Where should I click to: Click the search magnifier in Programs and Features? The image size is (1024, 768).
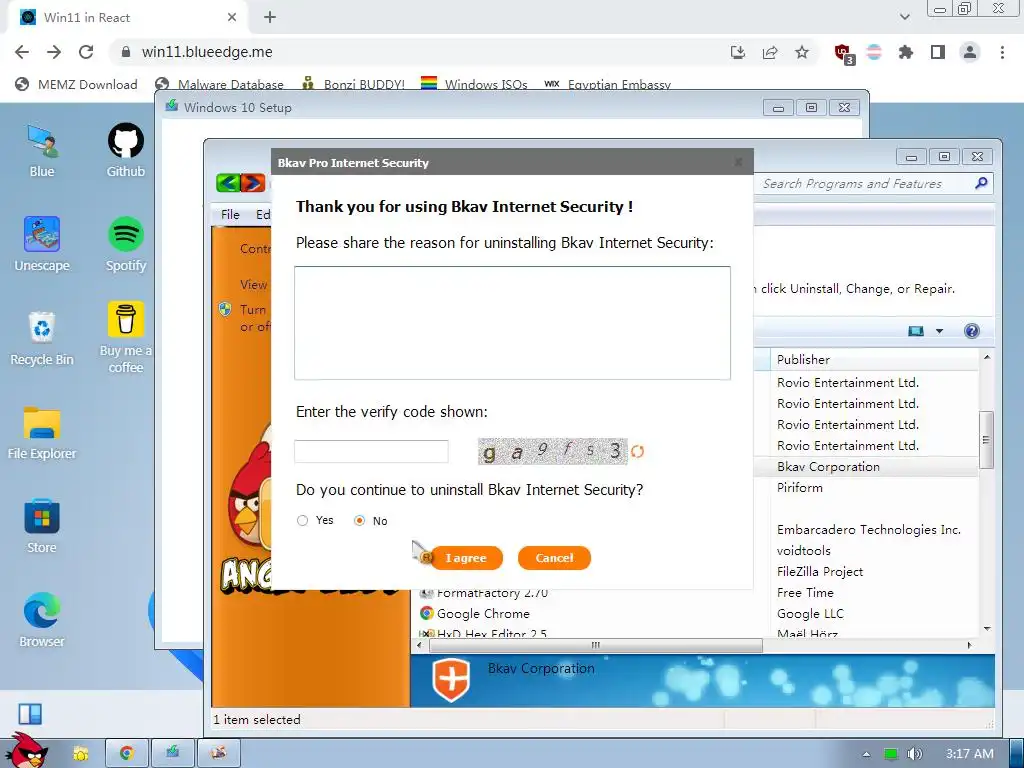pos(981,183)
